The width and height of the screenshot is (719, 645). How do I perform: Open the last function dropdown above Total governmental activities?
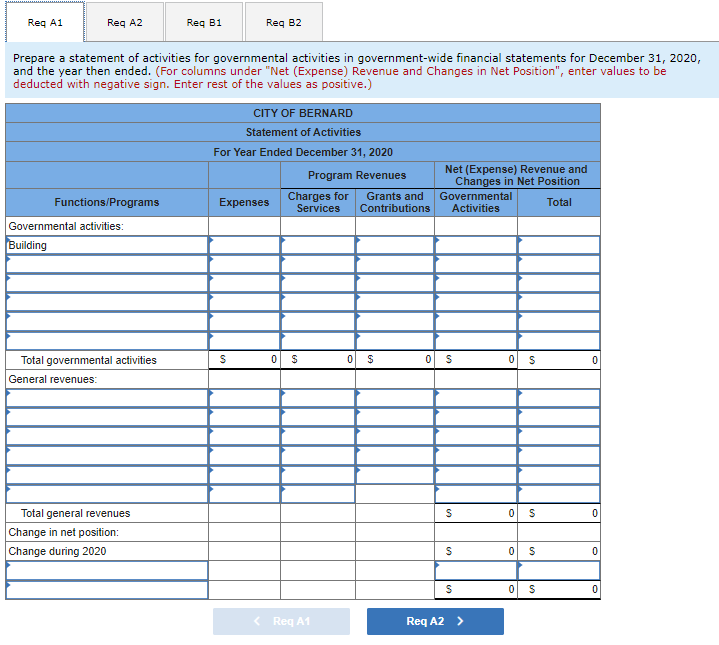coord(107,341)
